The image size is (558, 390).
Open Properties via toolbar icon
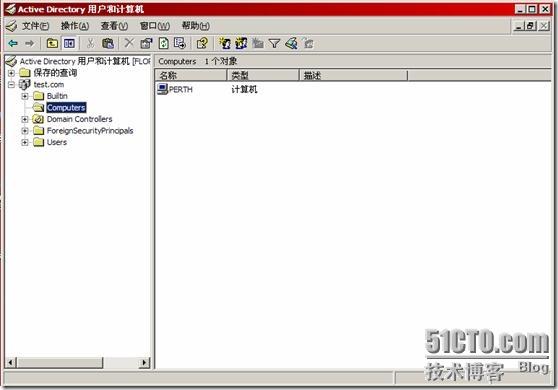click(x=146, y=44)
